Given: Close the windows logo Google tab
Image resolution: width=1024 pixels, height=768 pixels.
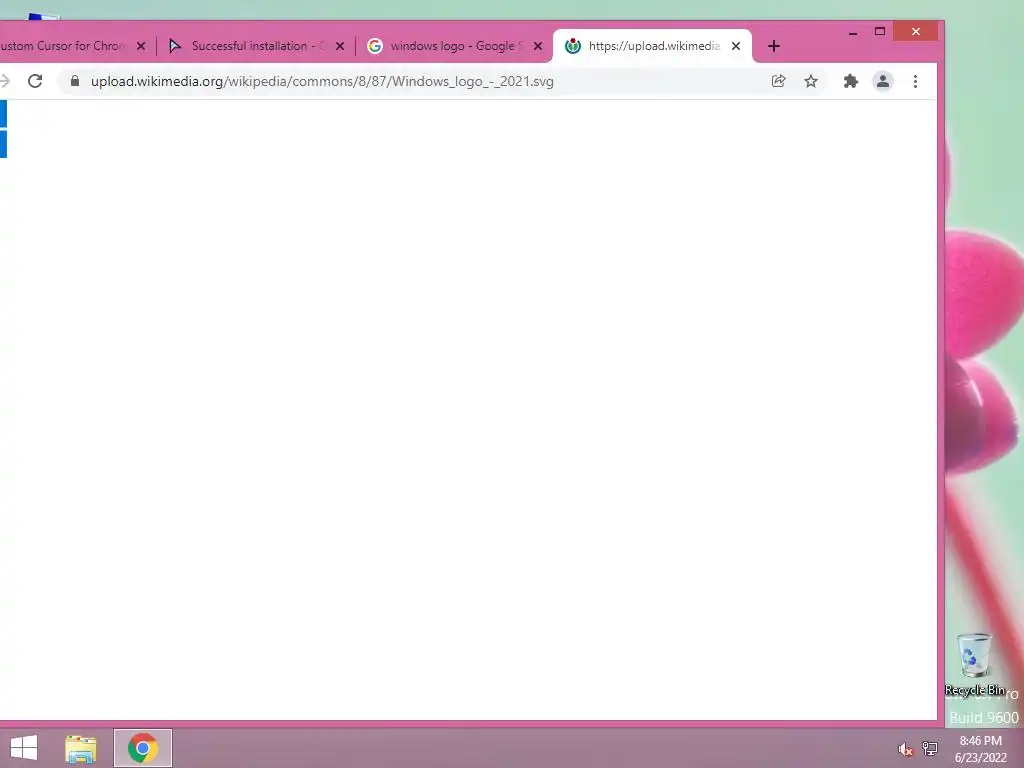Looking at the screenshot, I should click(537, 46).
